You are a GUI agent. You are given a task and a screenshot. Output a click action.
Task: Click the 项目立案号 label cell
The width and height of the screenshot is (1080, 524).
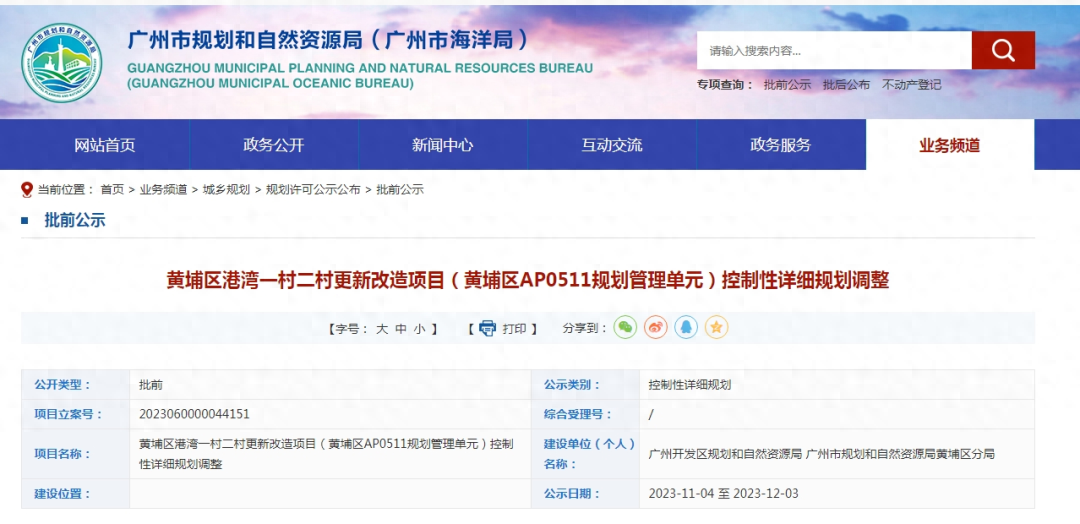(x=76, y=414)
